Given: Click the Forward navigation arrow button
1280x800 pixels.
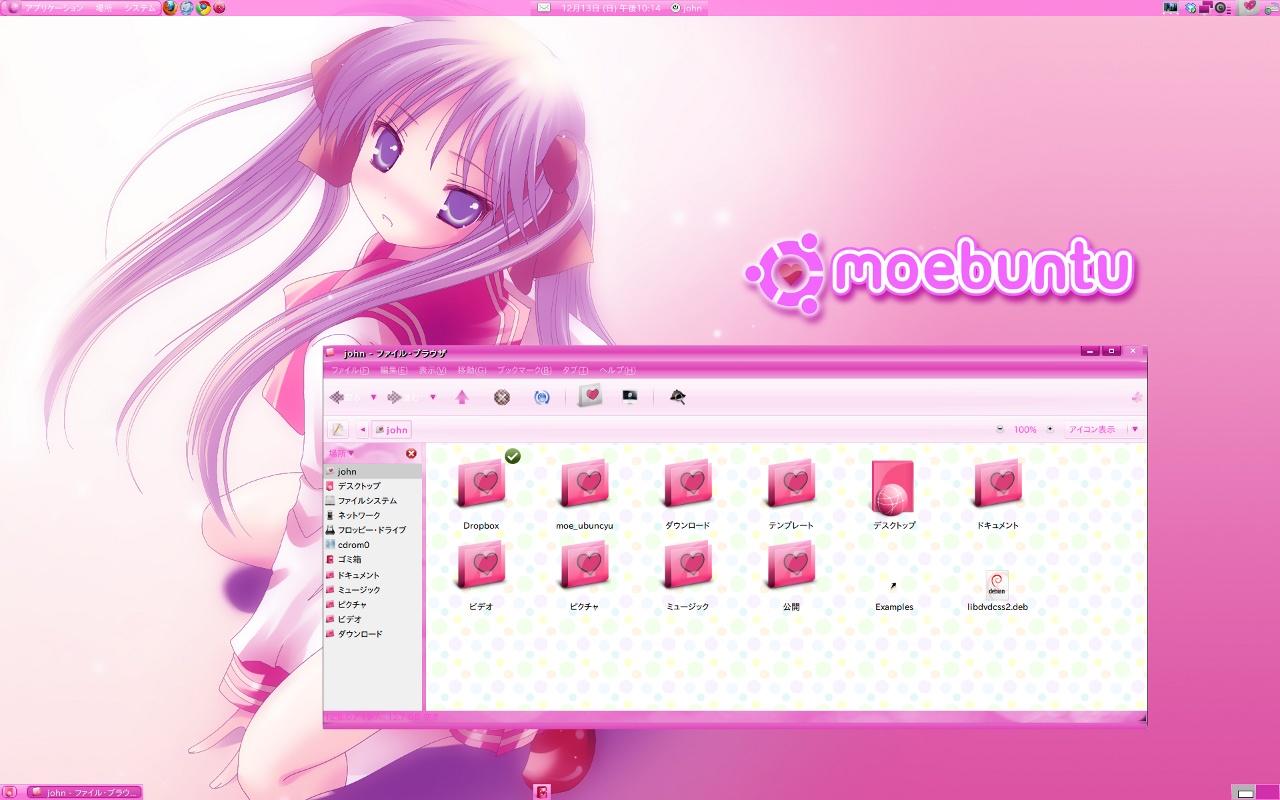Looking at the screenshot, I should click(x=403, y=397).
